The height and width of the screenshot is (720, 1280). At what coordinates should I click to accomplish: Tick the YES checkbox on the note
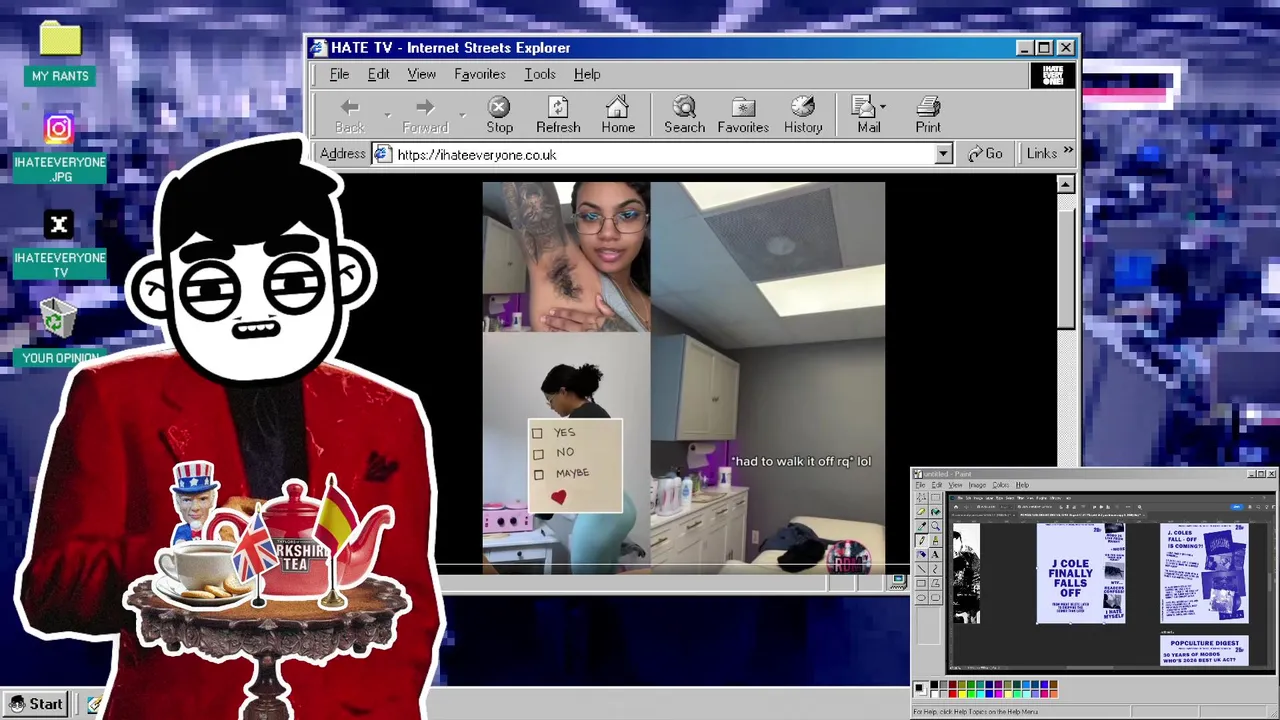537,433
